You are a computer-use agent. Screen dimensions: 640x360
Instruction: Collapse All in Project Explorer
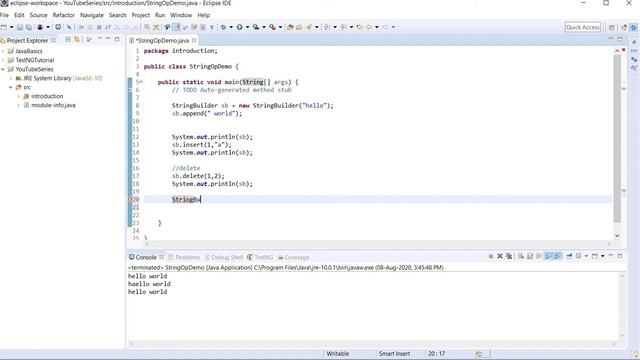coord(68,40)
